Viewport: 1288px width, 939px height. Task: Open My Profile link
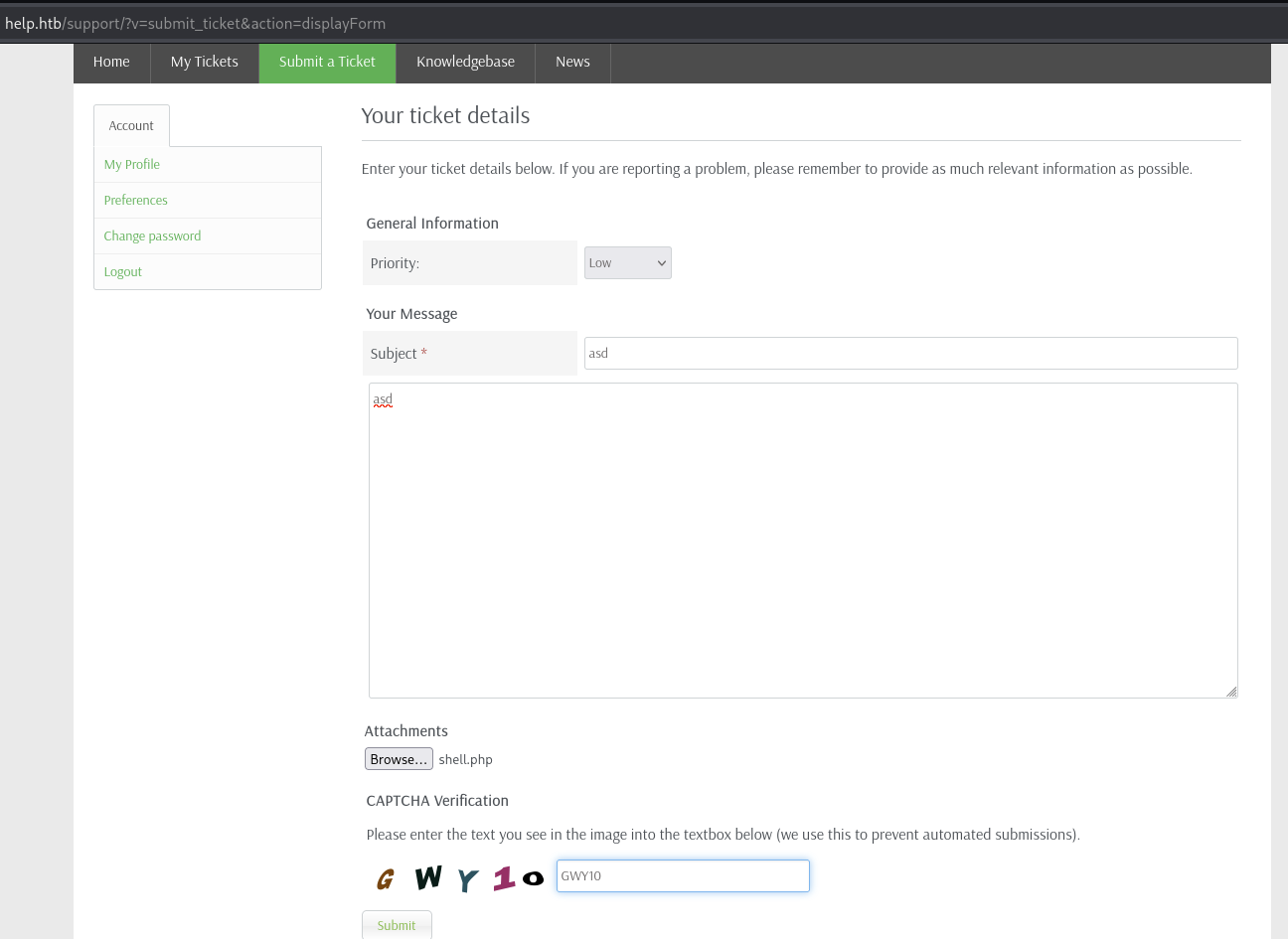pos(132,165)
